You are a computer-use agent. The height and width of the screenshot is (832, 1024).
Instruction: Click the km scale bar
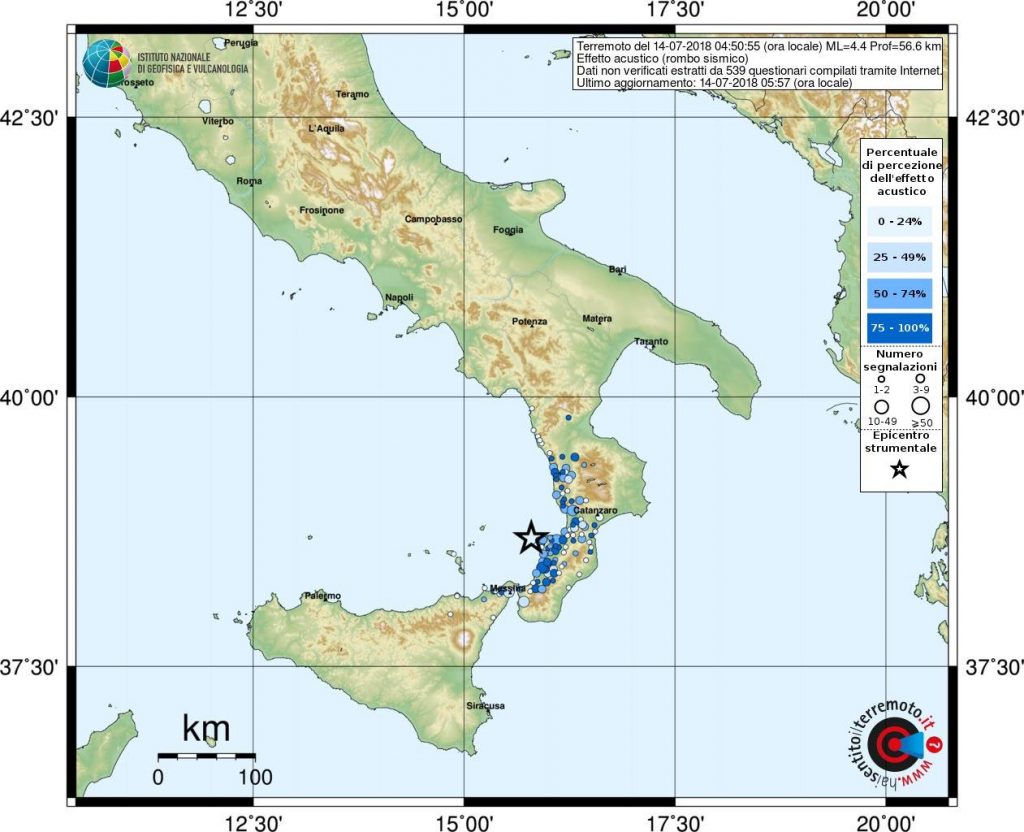coord(206,756)
